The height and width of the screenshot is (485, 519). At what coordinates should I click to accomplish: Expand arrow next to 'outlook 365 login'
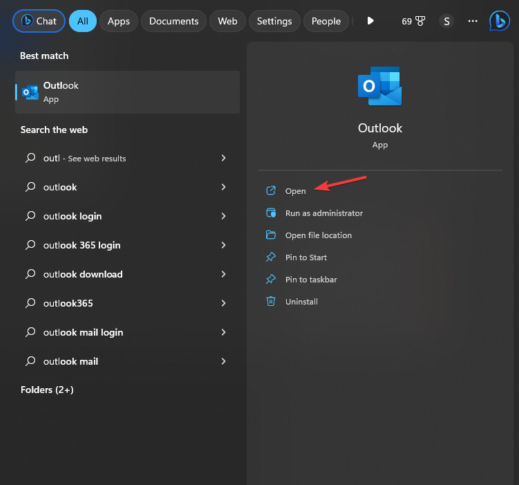pos(223,245)
